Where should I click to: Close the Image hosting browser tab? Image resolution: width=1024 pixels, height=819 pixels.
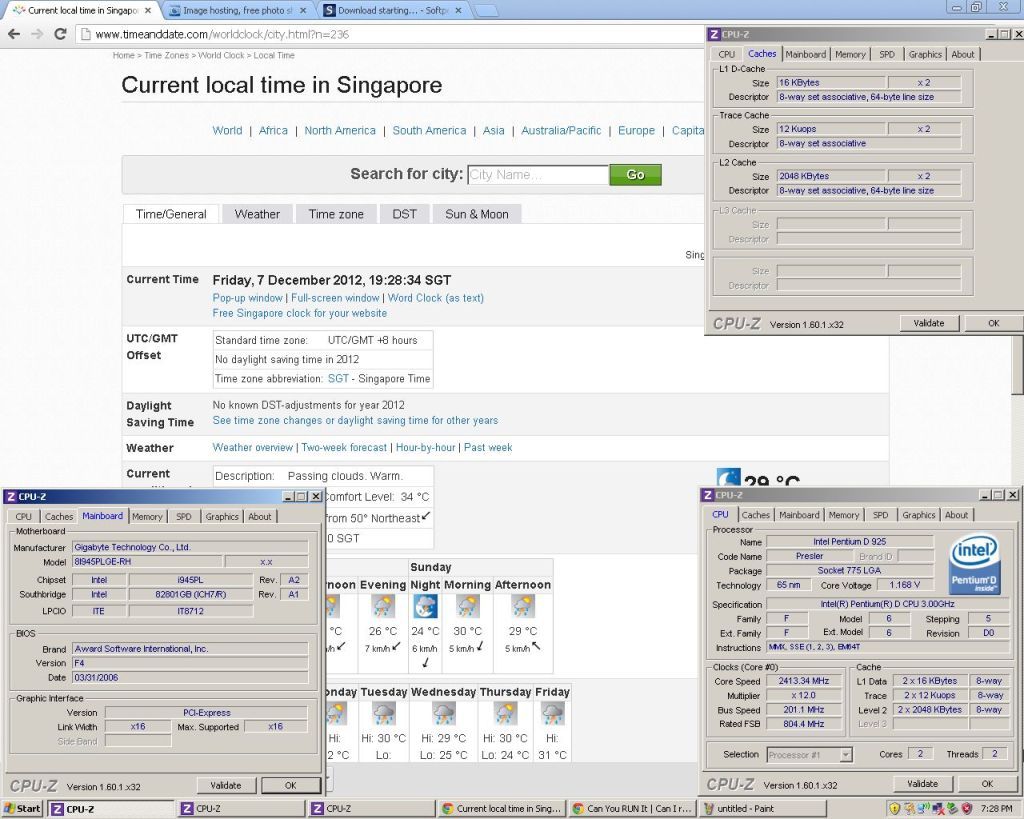point(304,10)
